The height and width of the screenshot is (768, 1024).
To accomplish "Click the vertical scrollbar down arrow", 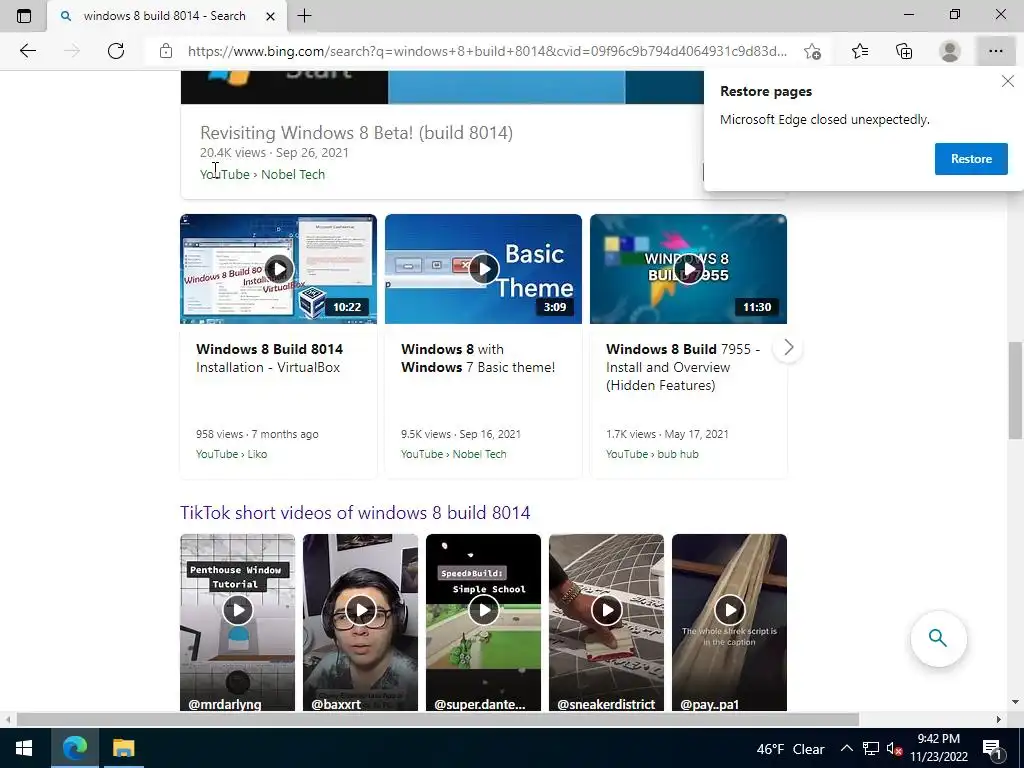I will pos(1015,702).
